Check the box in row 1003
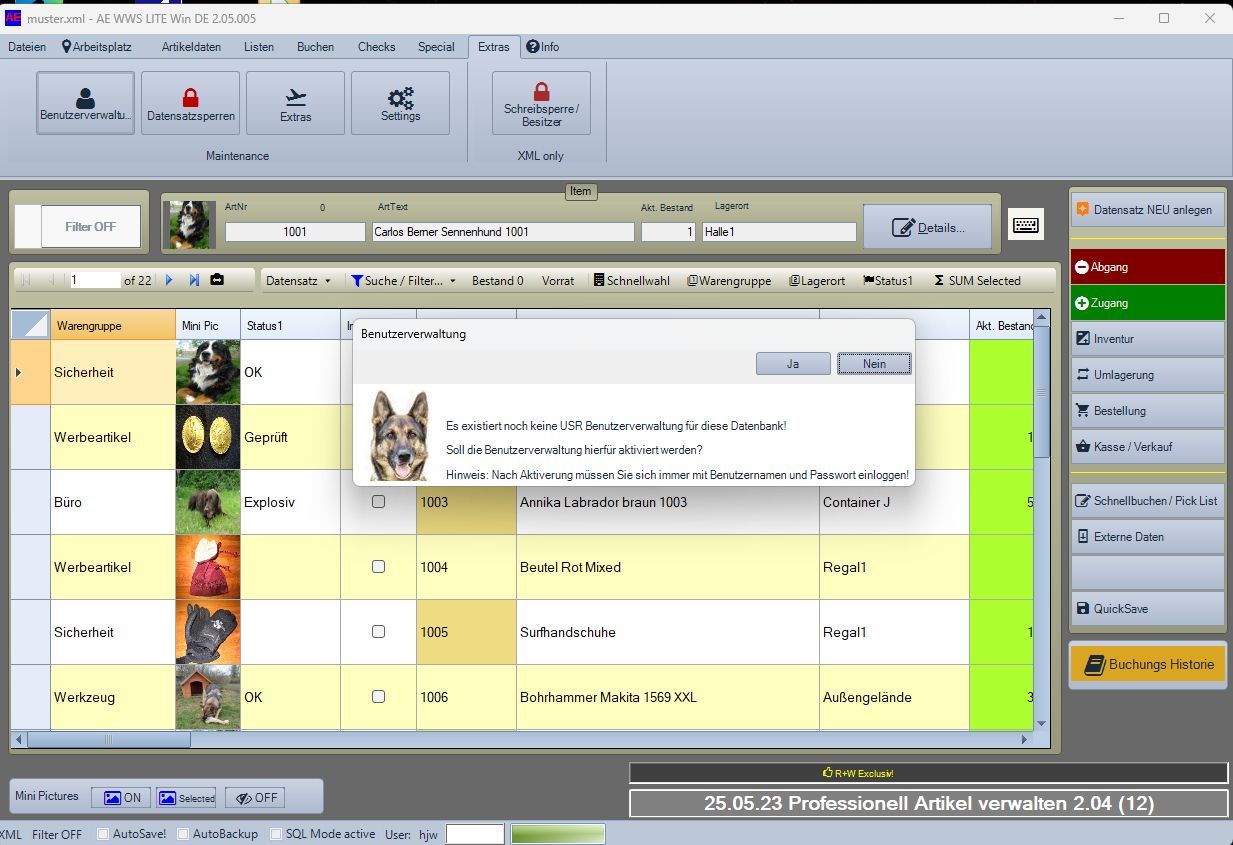This screenshot has width=1233, height=845. pos(378,502)
